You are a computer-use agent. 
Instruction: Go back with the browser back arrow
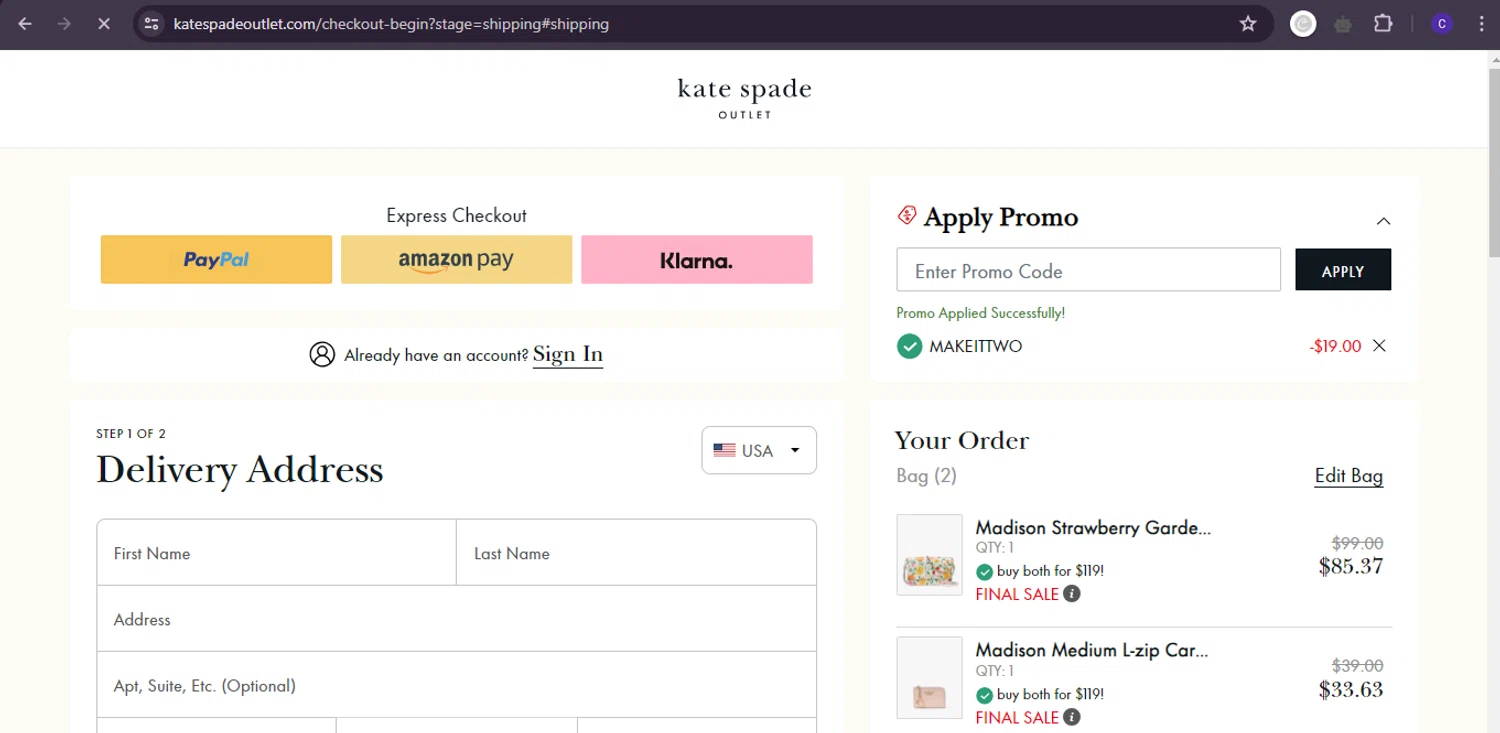[25, 24]
